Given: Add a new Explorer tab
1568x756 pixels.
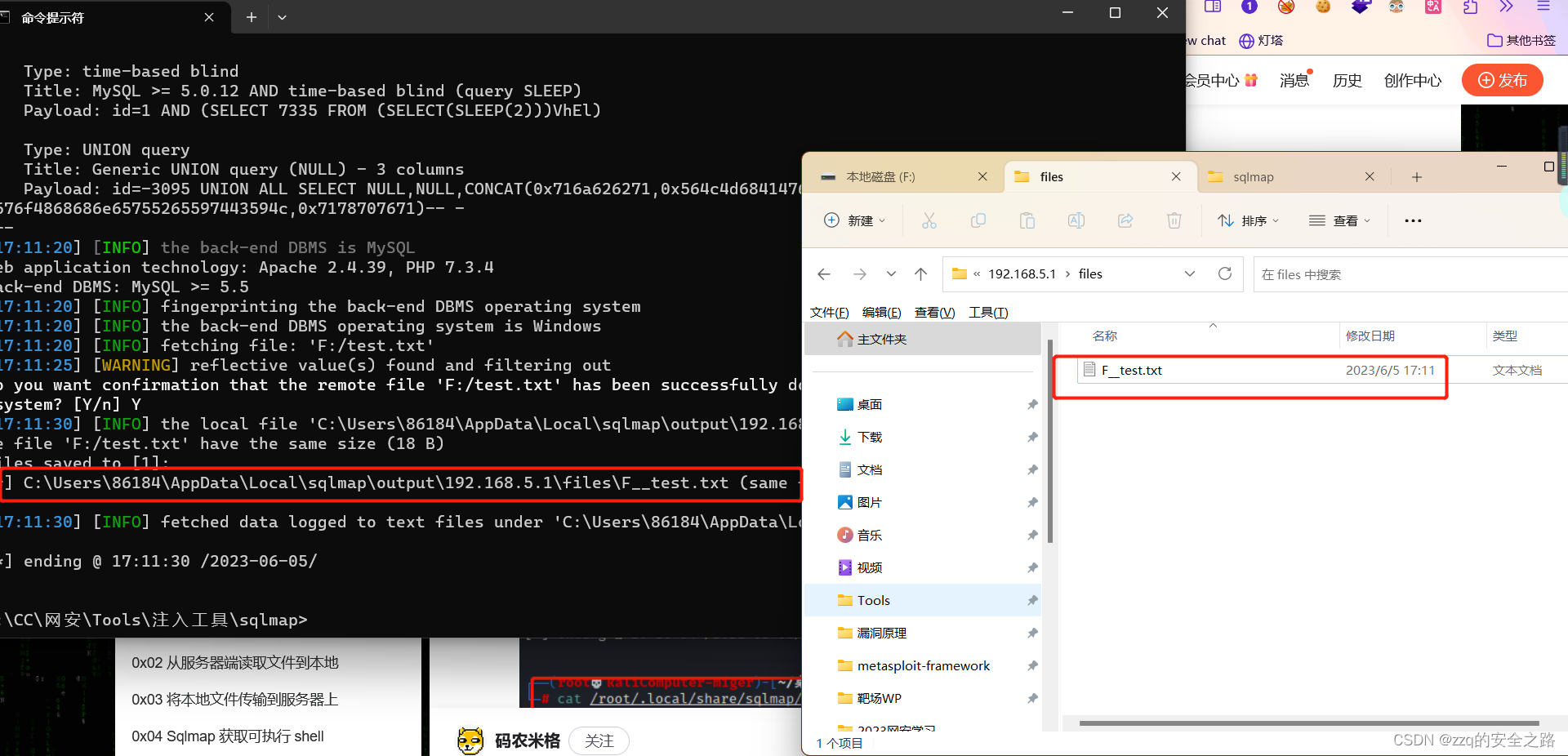Looking at the screenshot, I should (1417, 176).
